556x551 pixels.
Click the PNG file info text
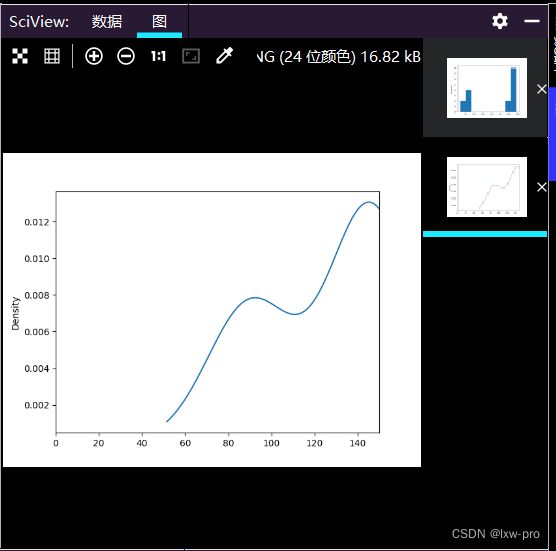pyautogui.click(x=339, y=56)
